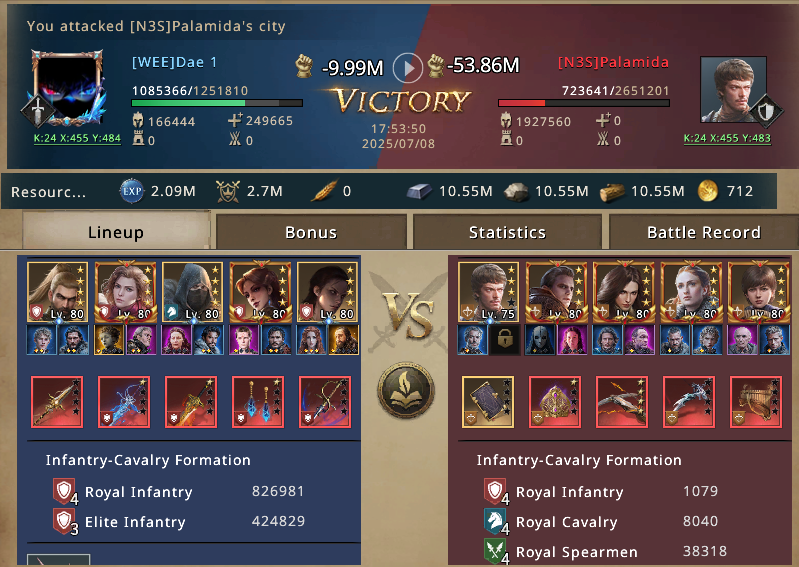799x567 pixels.
Task: Click the EXP resource icon
Action: (131, 191)
